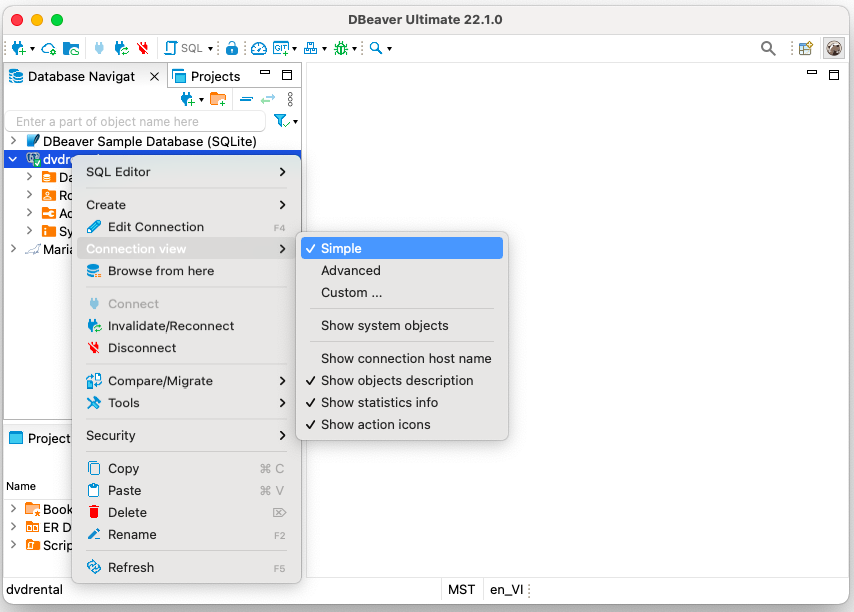Expand the Maria connection node
This screenshot has width=854, height=612.
(14, 249)
